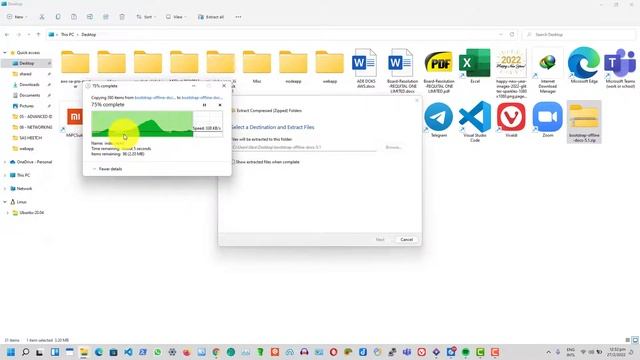Open SAI HEETCH folder in sidebar

click(31, 138)
